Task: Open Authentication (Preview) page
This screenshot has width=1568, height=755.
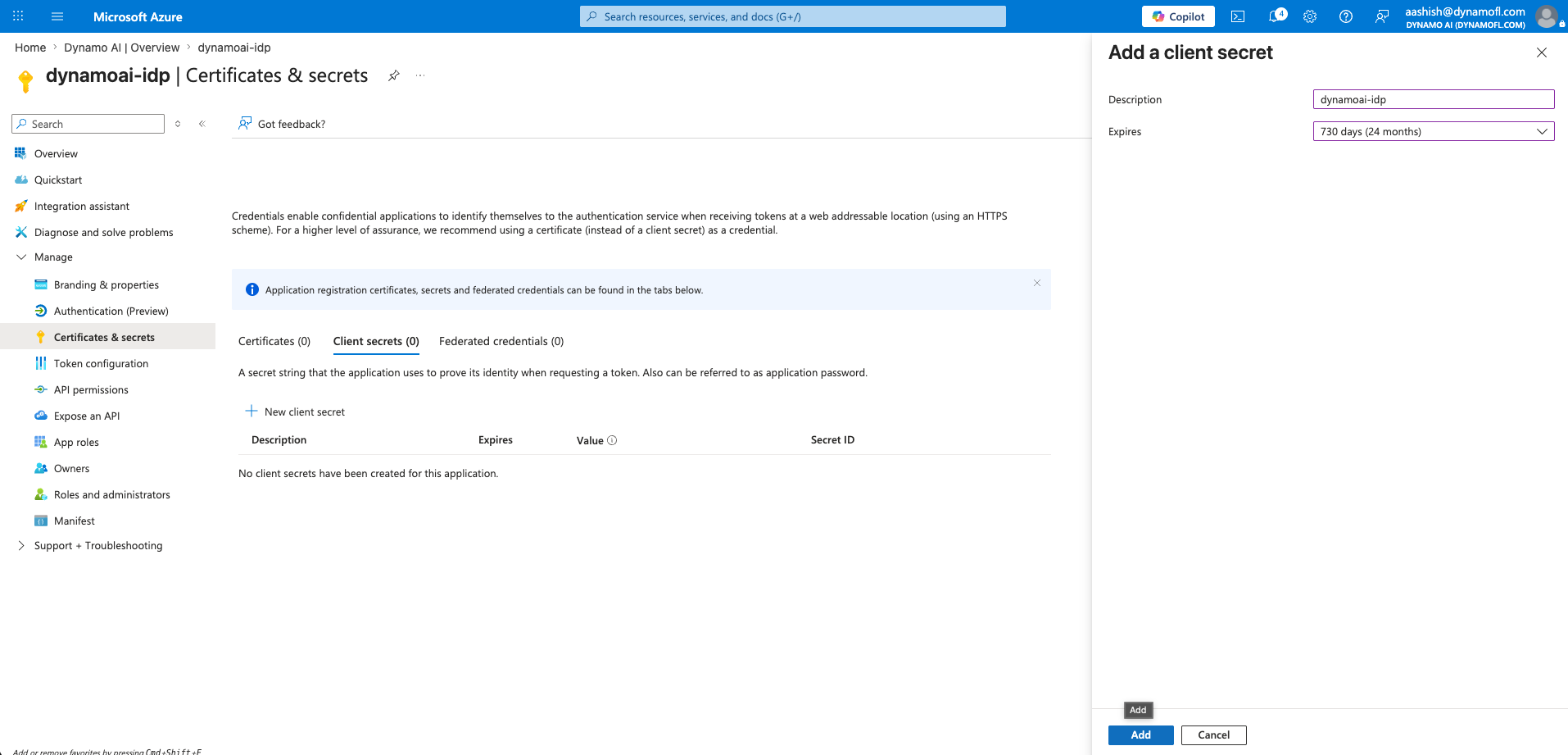Action: [x=111, y=311]
